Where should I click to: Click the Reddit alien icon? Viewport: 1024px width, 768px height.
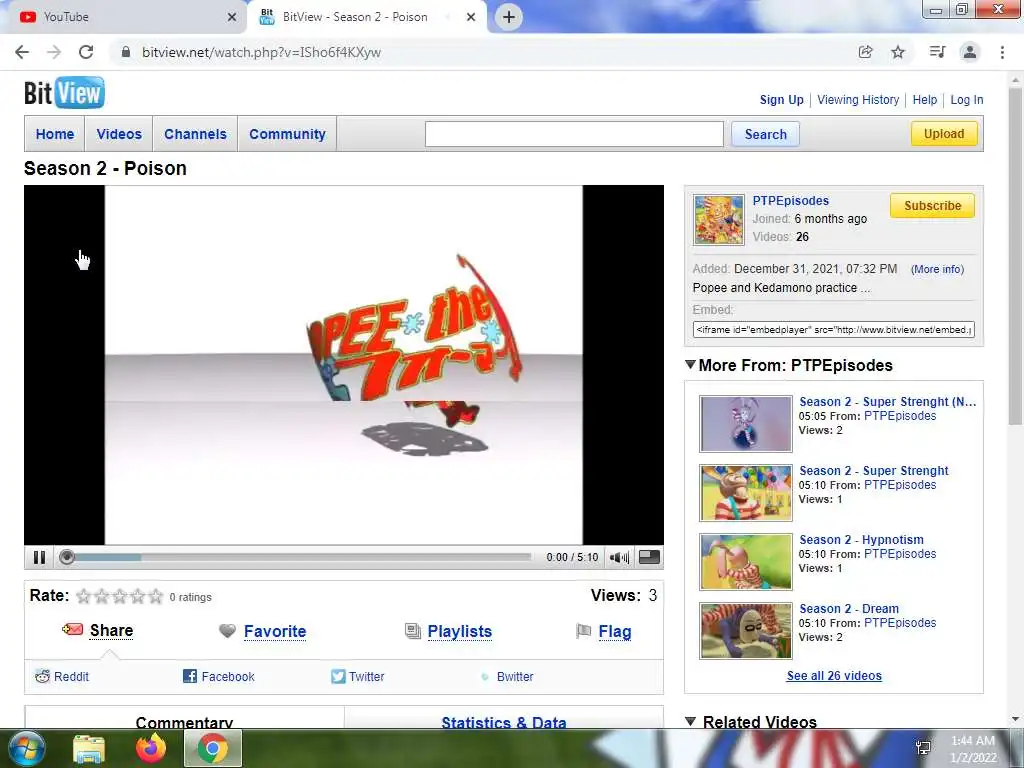pyautogui.click(x=42, y=677)
